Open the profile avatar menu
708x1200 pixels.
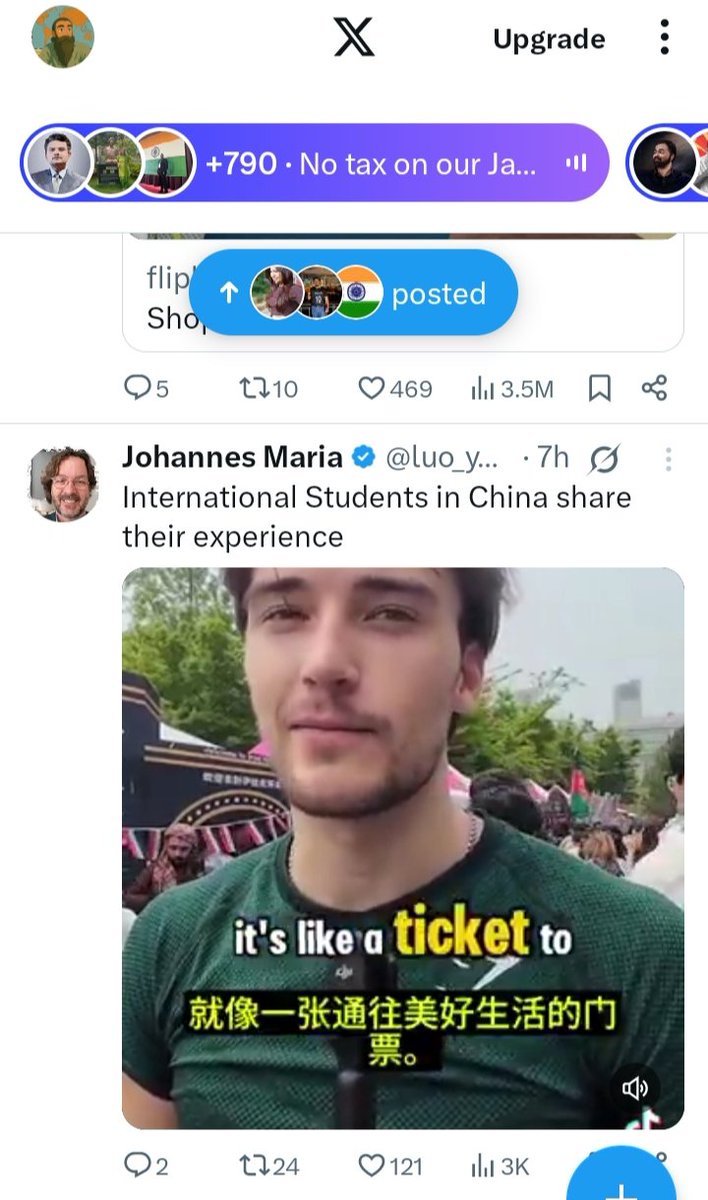click(62, 37)
